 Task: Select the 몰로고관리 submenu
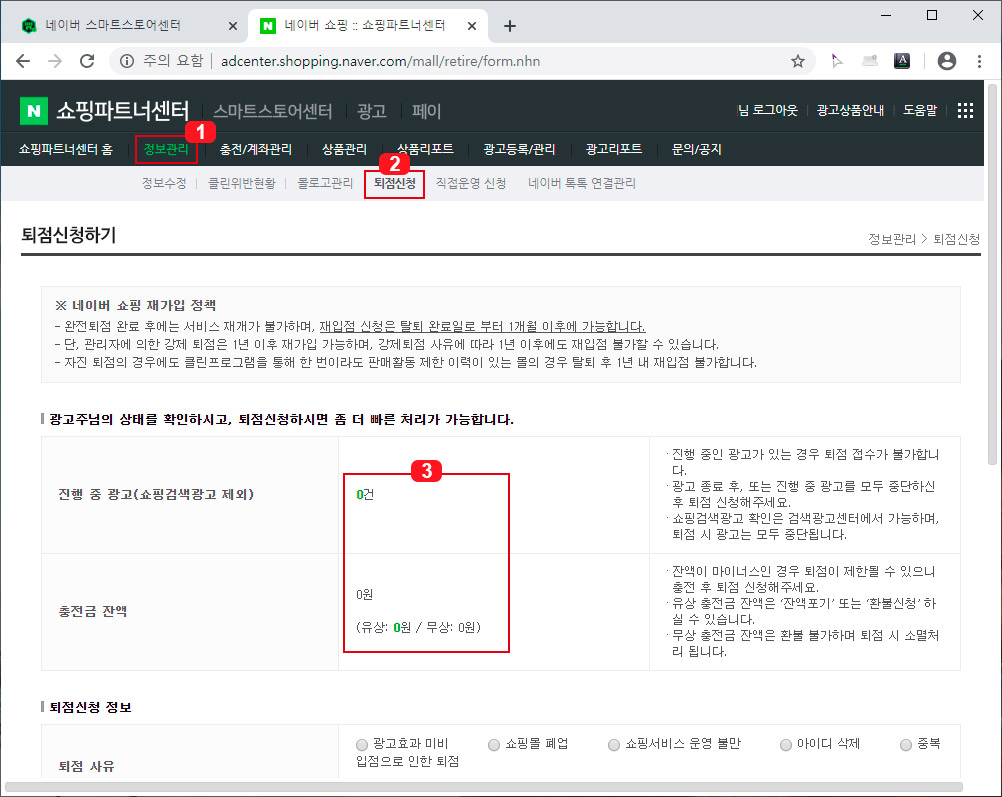click(x=325, y=183)
